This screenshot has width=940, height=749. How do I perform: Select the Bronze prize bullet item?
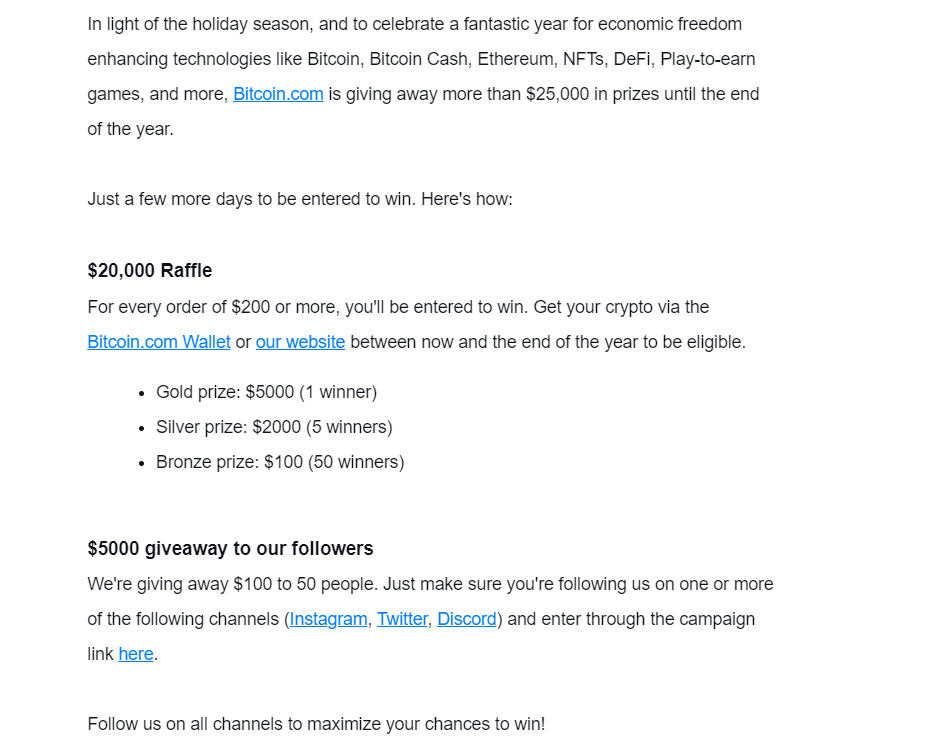pos(281,462)
